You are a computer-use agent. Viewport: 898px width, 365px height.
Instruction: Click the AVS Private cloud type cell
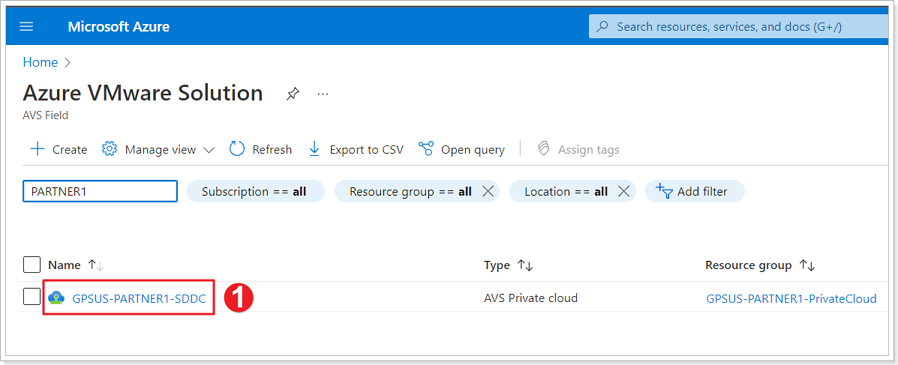tap(531, 298)
